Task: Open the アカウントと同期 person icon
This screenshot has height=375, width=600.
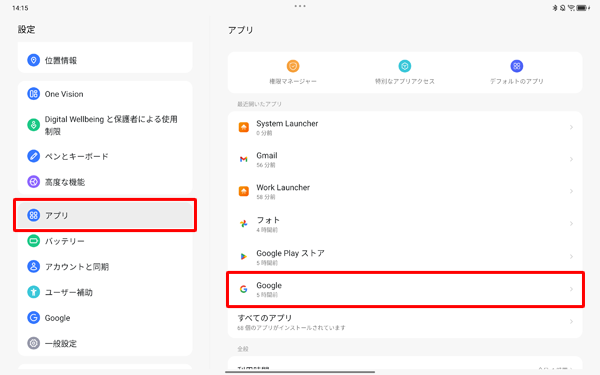Action: click(34, 266)
